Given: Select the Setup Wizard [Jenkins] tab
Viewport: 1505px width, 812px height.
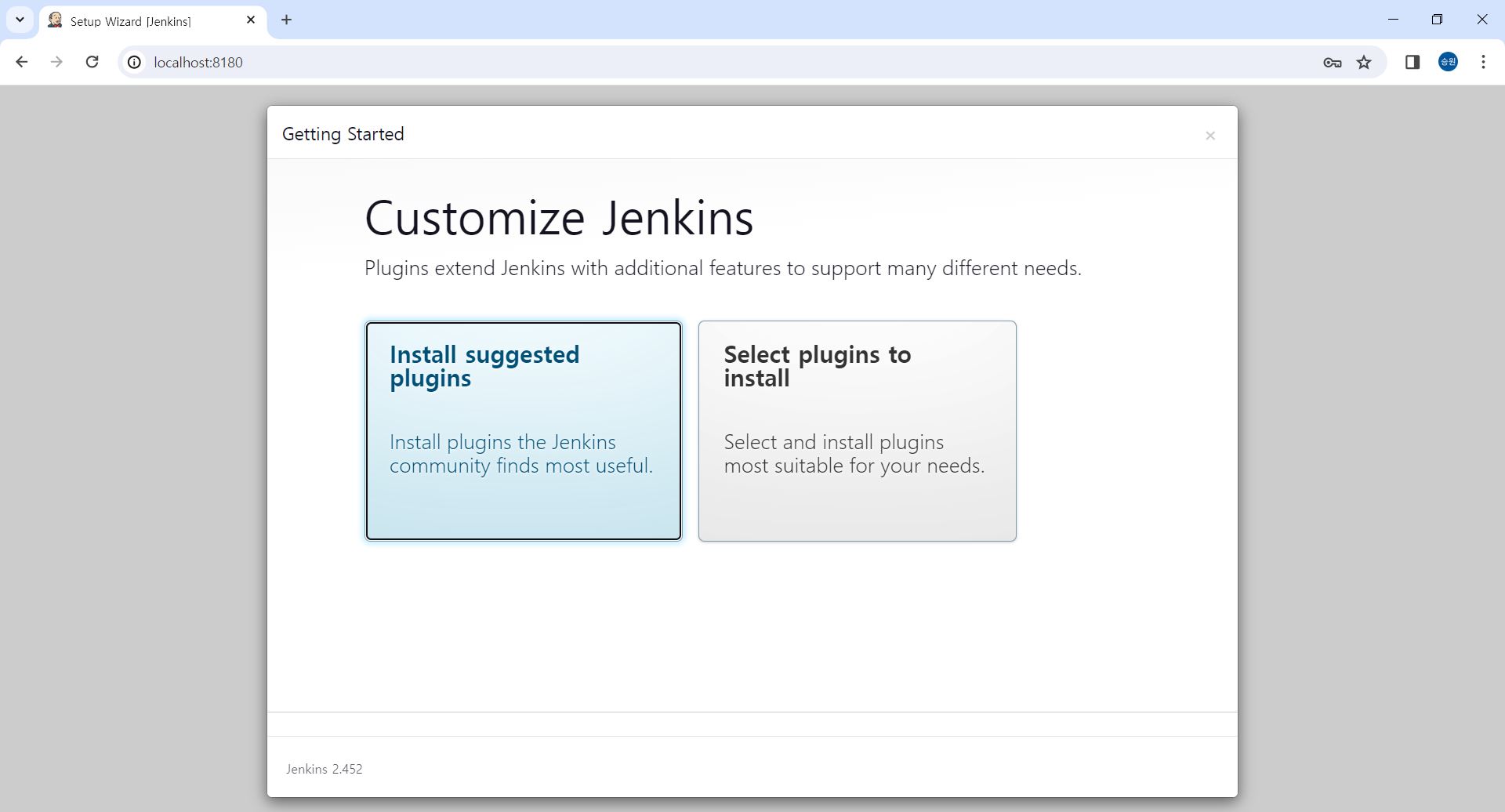Looking at the screenshot, I should (153, 21).
